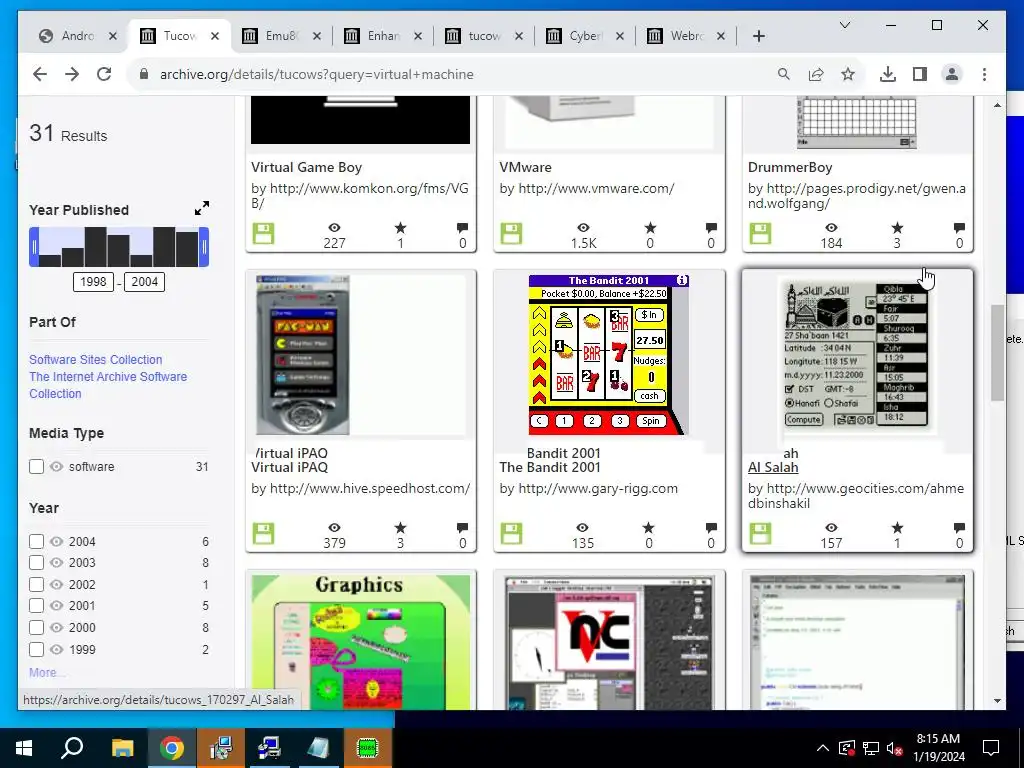Open the tab search chevron
Image resolution: width=1024 pixels, height=768 pixels.
pyautogui.click(x=844, y=25)
